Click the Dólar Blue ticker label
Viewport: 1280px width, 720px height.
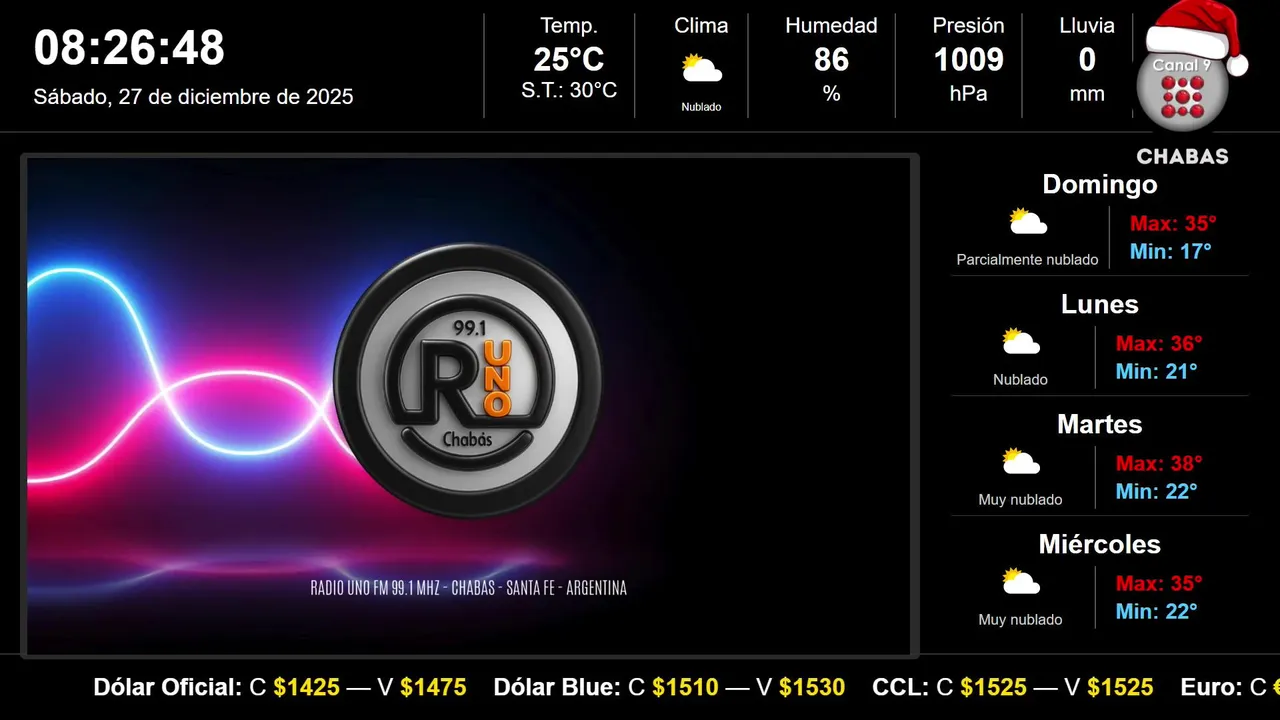click(557, 687)
